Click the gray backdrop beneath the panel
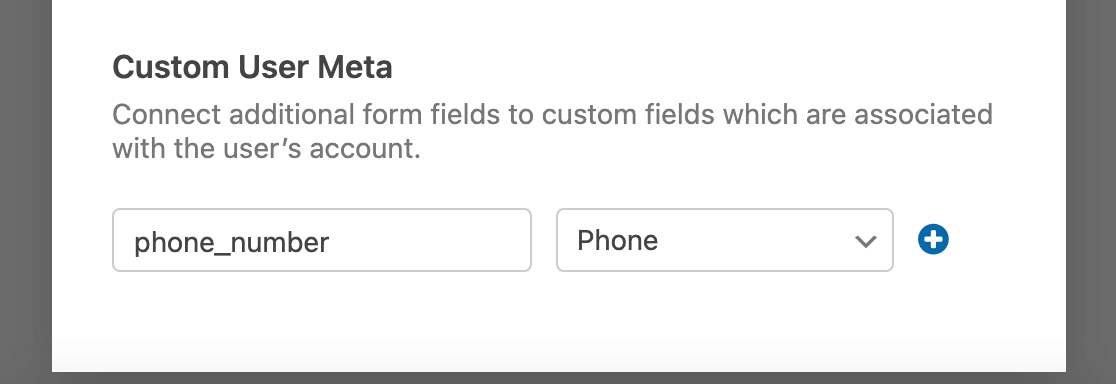Viewport: 1116px width, 384px height. [x=558, y=378]
